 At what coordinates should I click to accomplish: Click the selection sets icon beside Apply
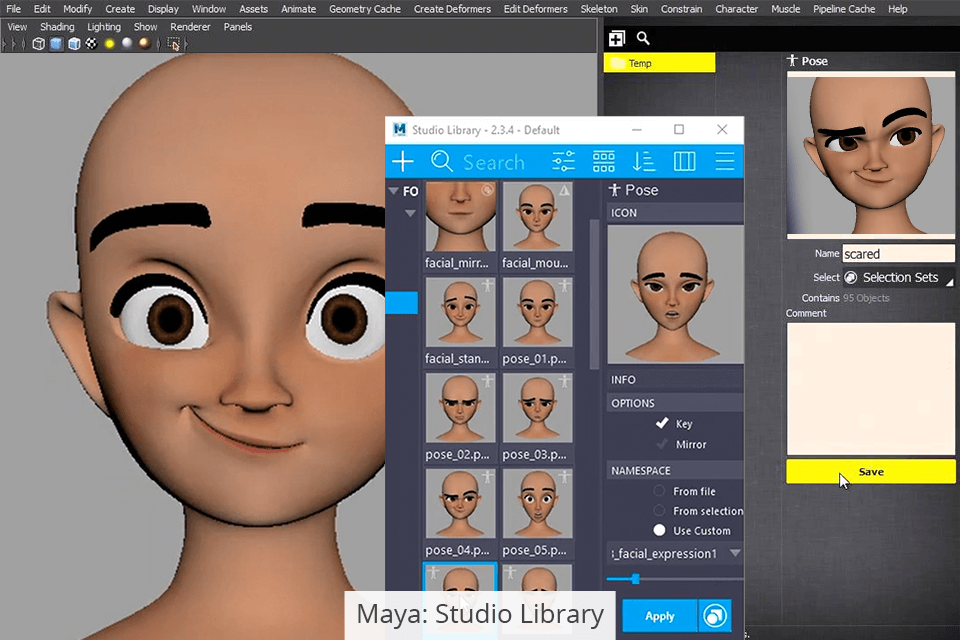(714, 616)
